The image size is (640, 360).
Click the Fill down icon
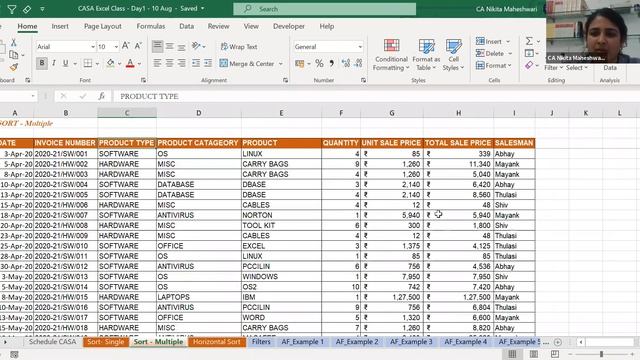[529, 53]
